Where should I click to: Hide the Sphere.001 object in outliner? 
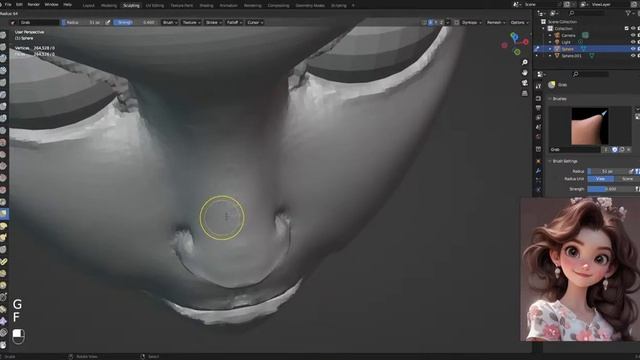click(633, 56)
